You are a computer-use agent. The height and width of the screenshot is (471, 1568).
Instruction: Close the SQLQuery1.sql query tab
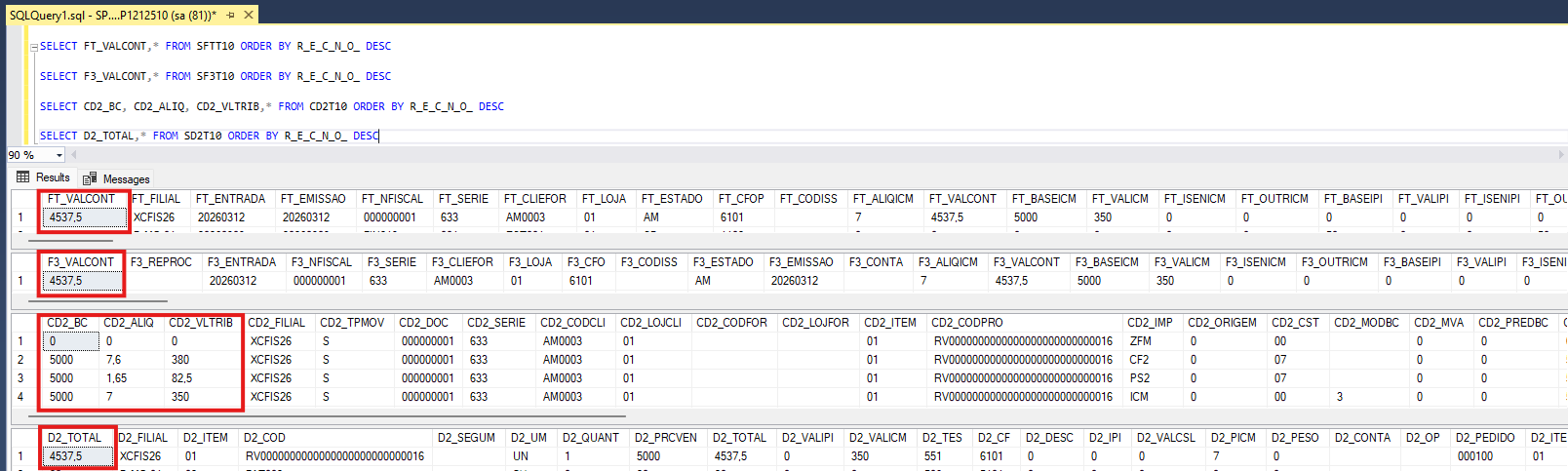click(x=249, y=15)
